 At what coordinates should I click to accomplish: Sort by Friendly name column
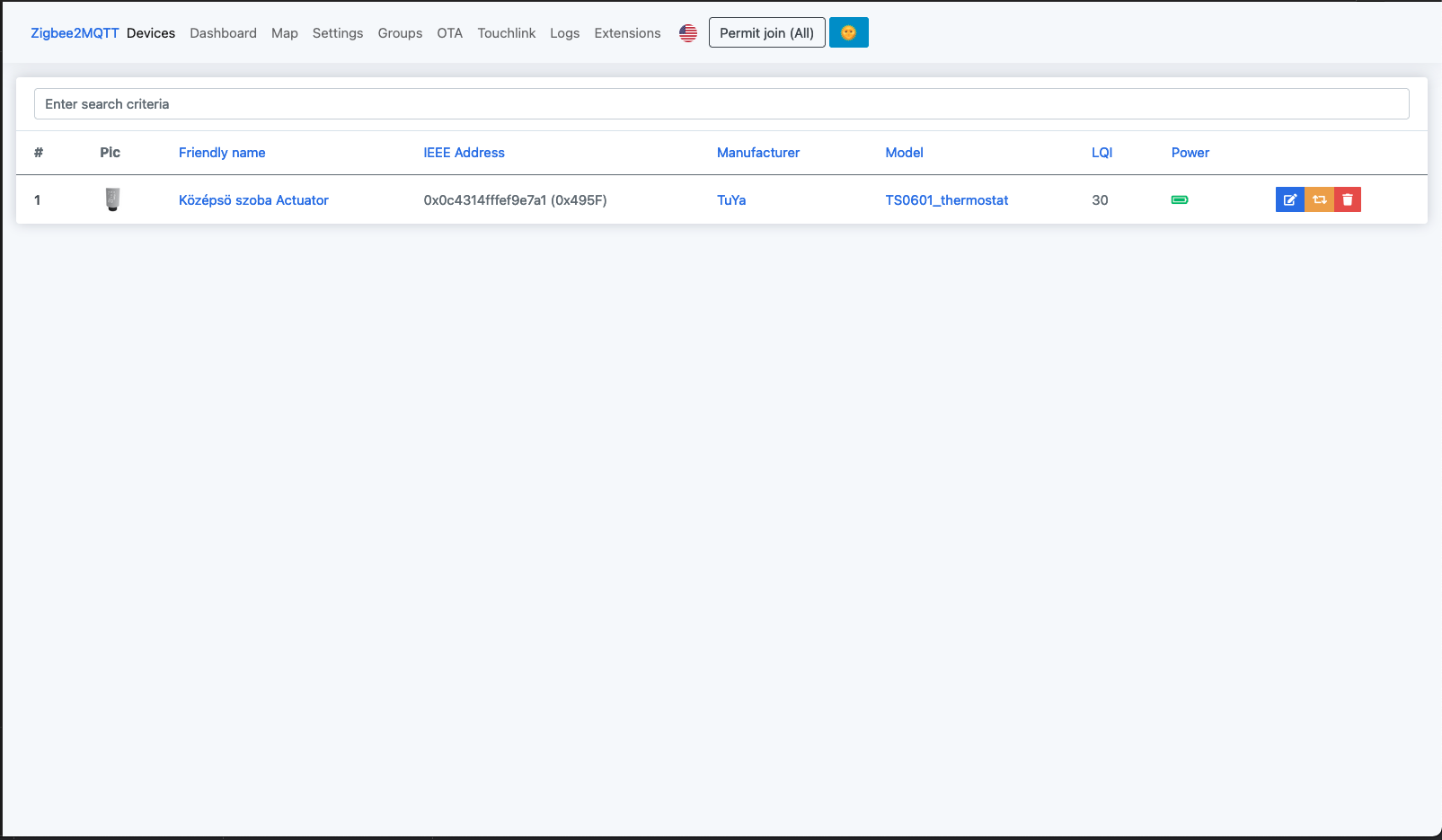click(222, 153)
